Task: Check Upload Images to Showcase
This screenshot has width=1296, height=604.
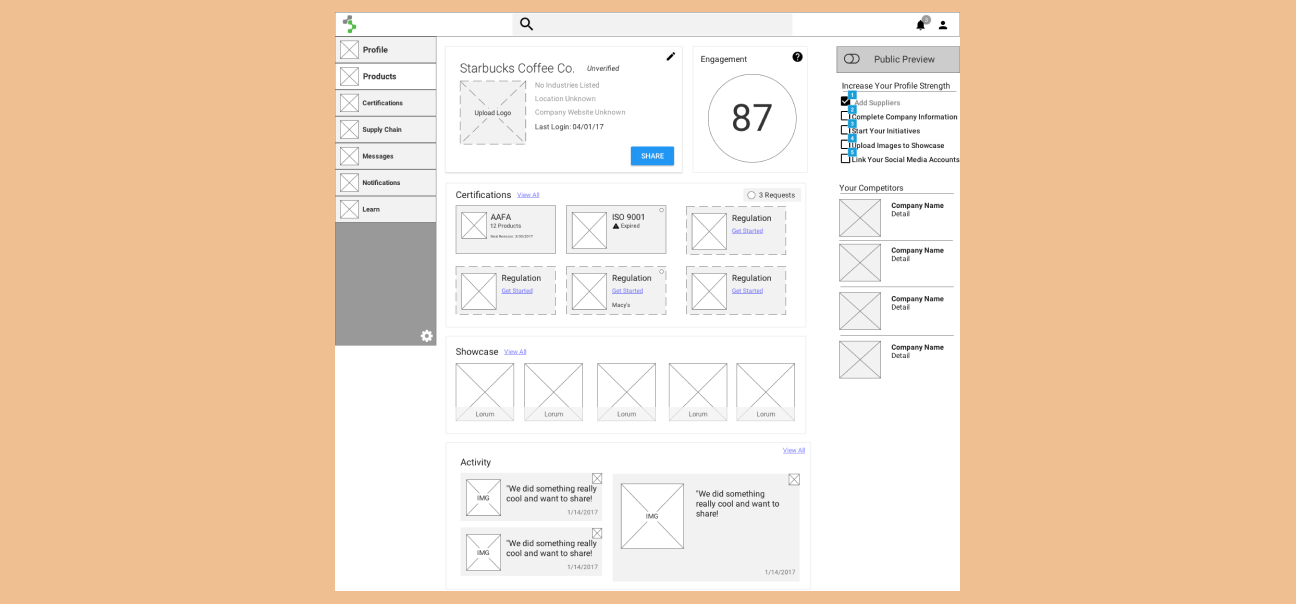Action: (845, 144)
